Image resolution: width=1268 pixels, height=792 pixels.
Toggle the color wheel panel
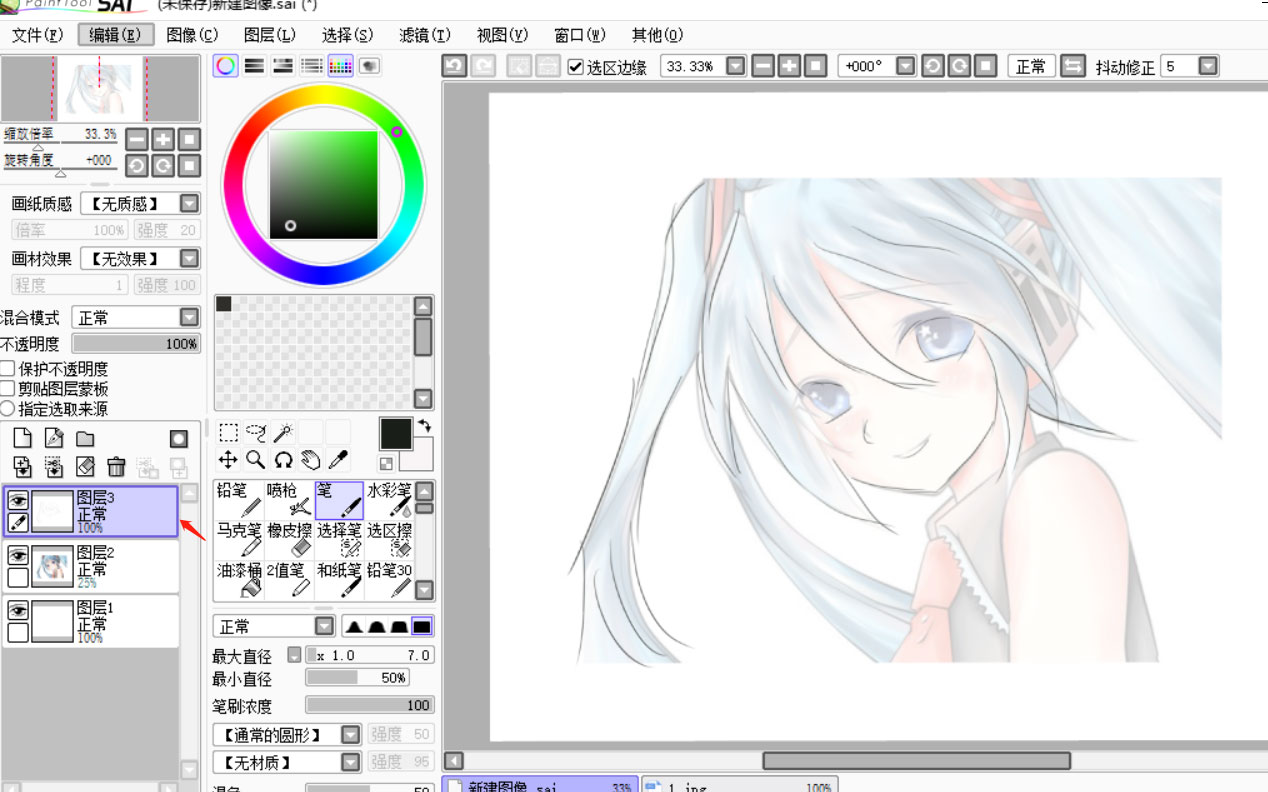click(226, 66)
